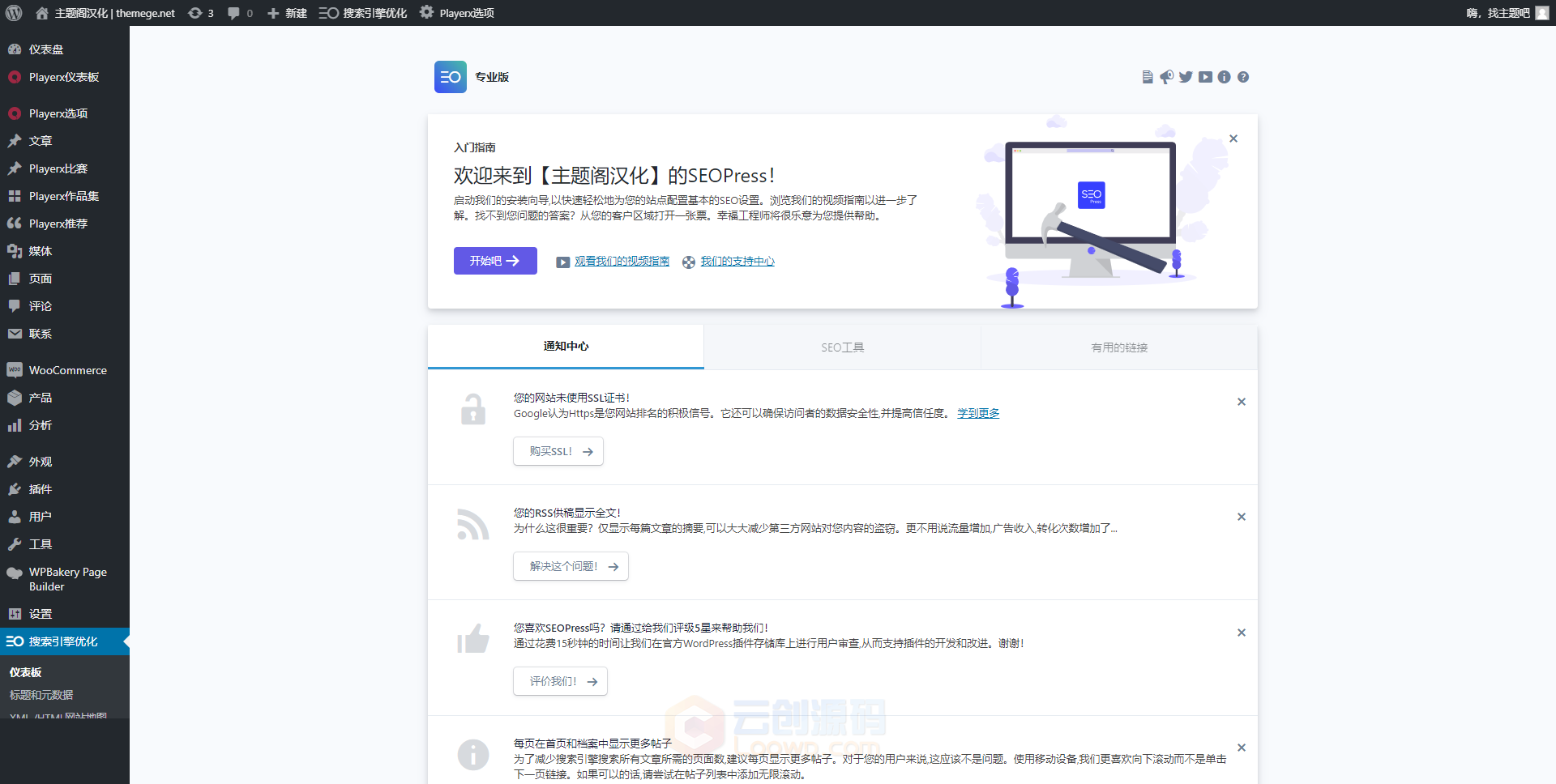Dismiss the SSL certificate notice

tap(1242, 402)
